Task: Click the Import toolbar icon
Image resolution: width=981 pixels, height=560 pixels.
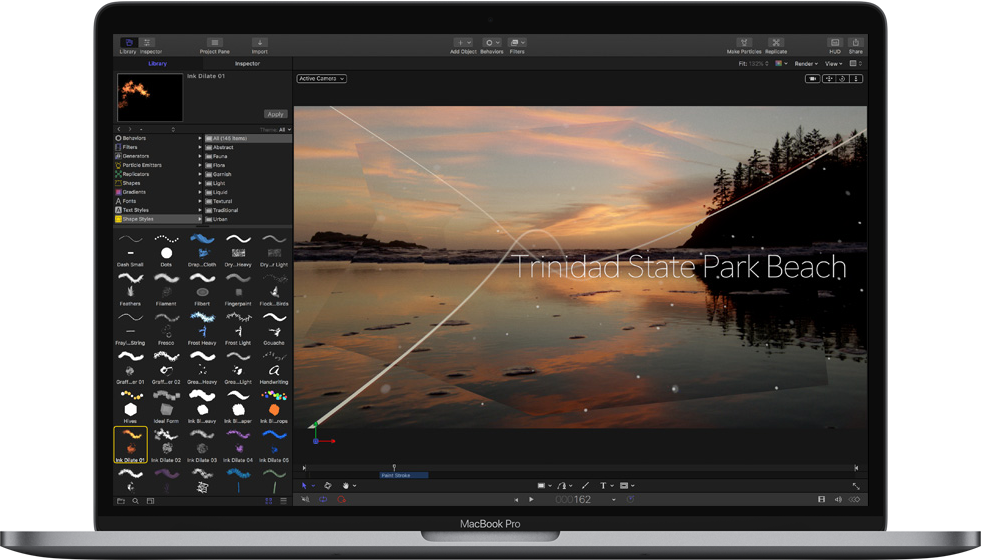Action: pyautogui.click(x=259, y=44)
